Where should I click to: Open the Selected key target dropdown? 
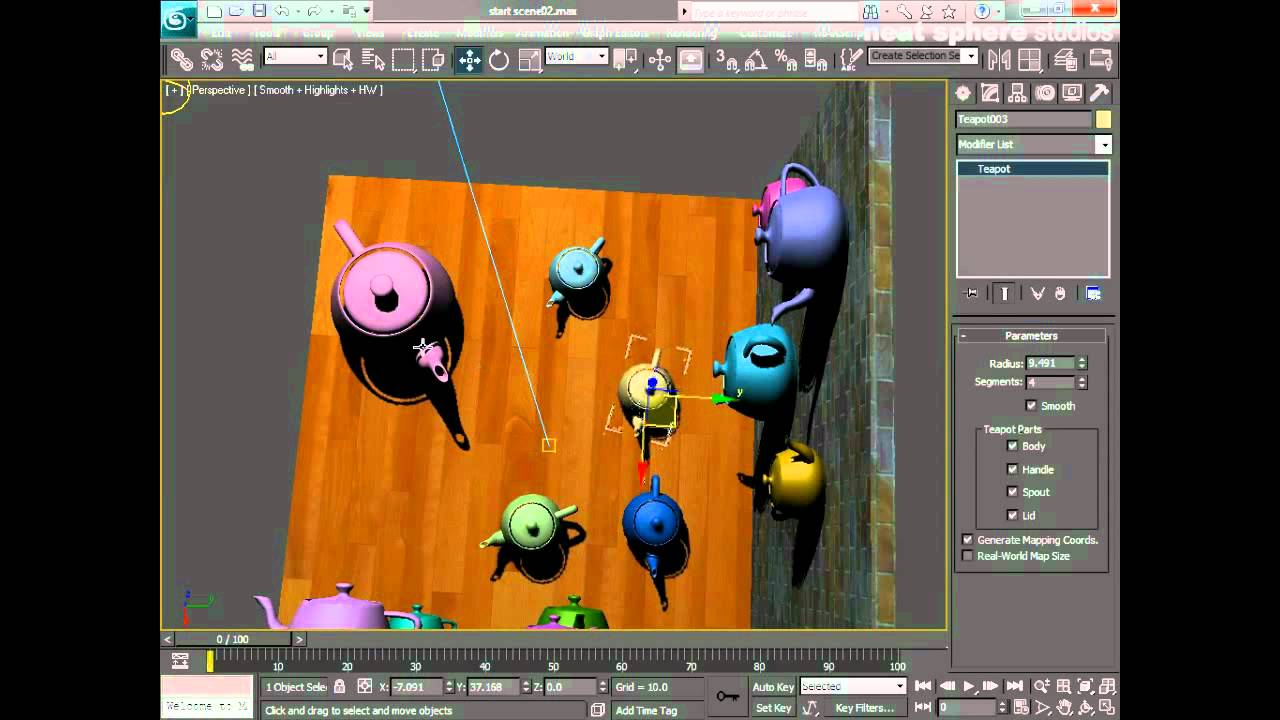click(x=853, y=687)
